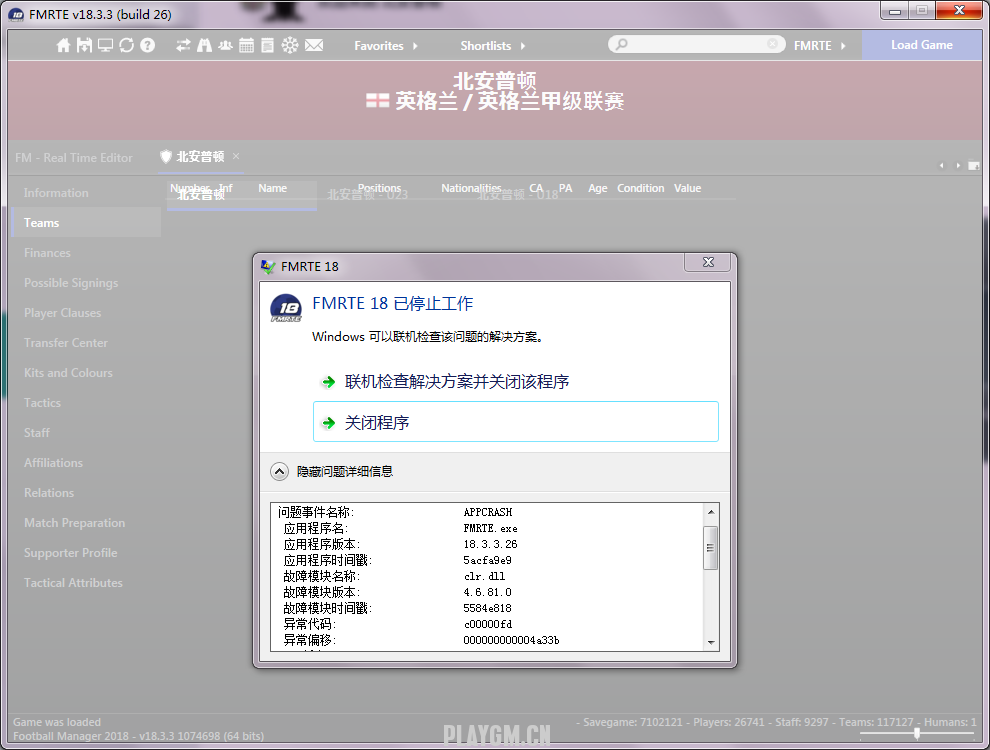Close the FMRTE 18 crash dialog
The height and width of the screenshot is (750, 990).
point(708,263)
